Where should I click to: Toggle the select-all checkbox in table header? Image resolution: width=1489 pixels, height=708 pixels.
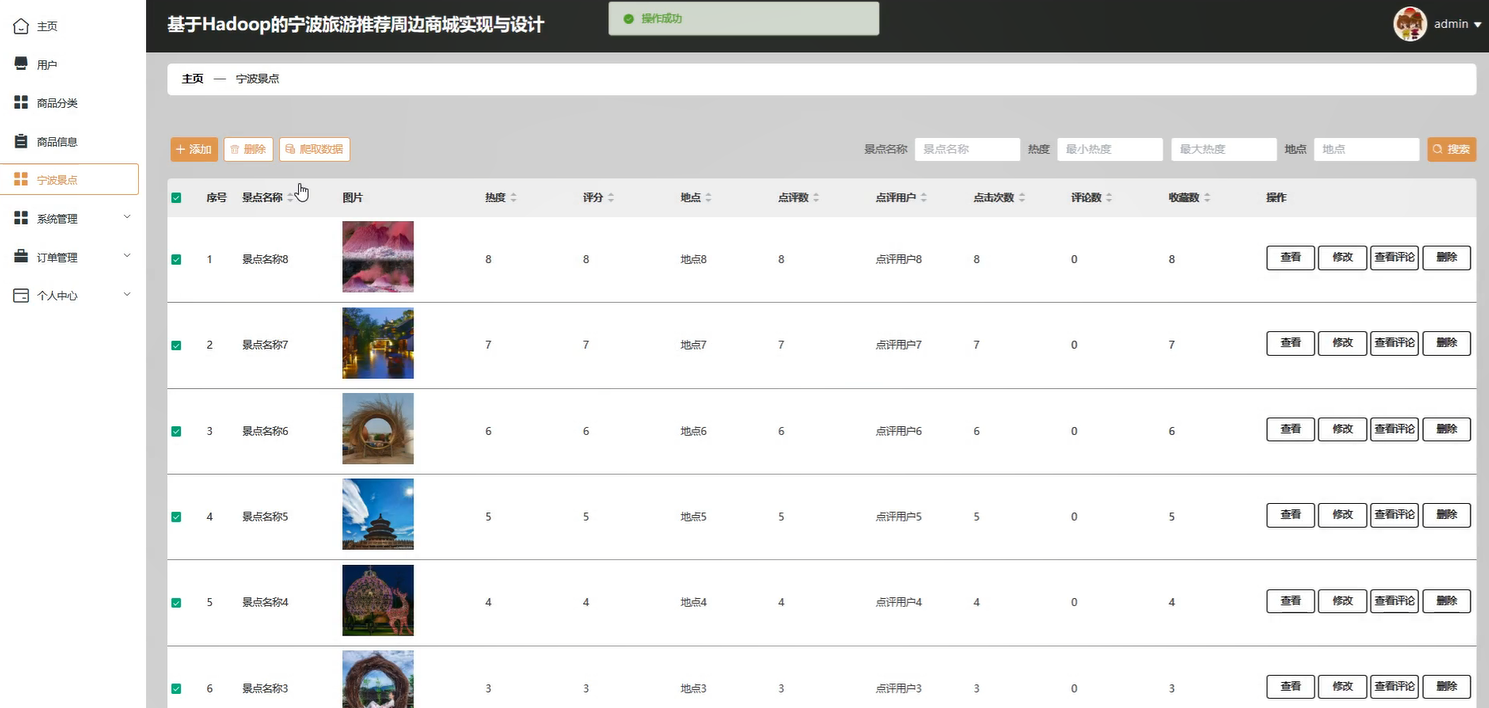[176, 198]
